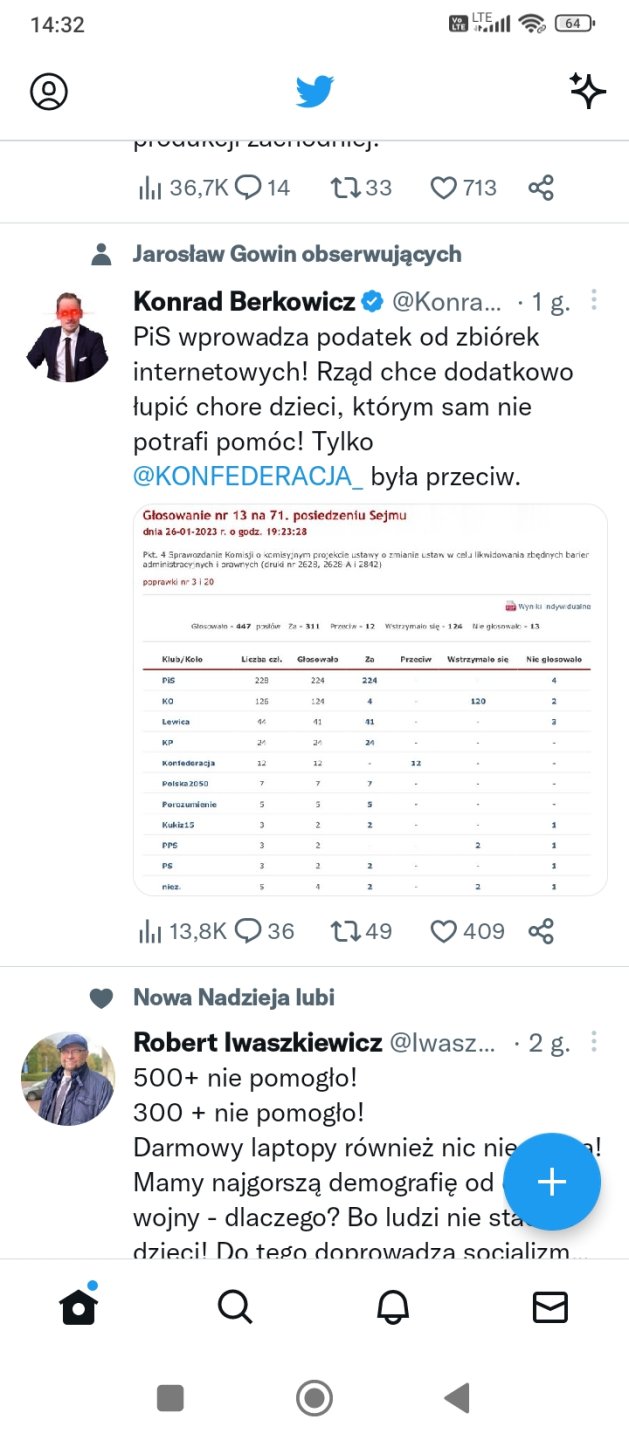
Task: Go to the Home tab
Action: point(78,1306)
